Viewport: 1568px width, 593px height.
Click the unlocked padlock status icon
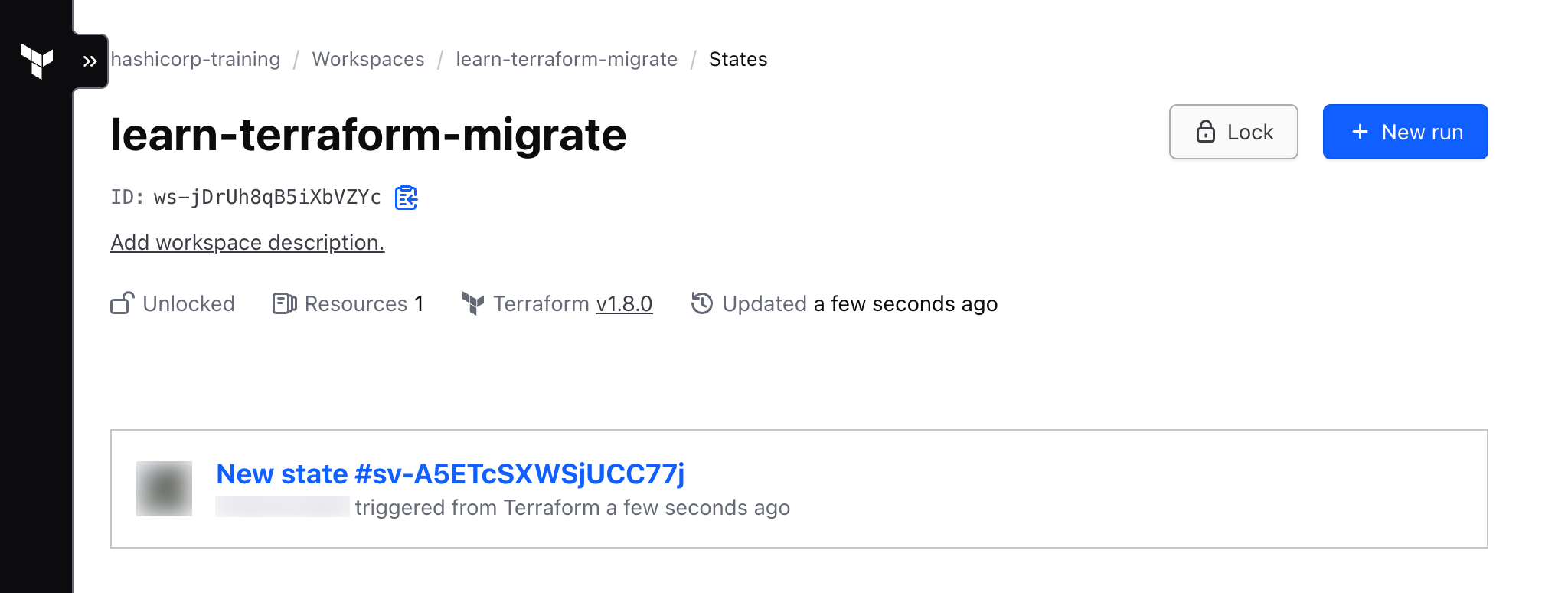tap(122, 303)
